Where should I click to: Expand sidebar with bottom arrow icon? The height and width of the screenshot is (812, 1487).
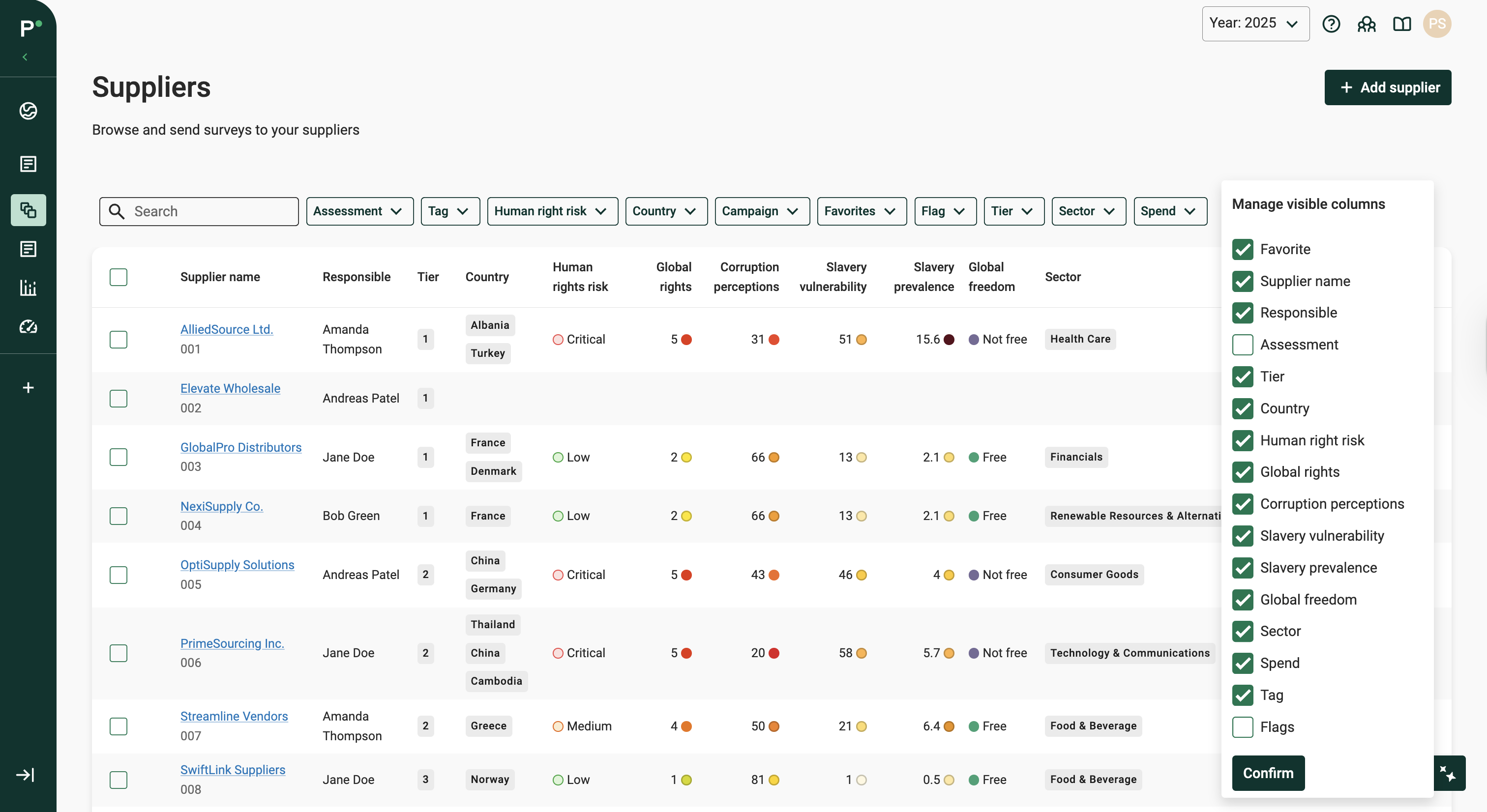click(x=26, y=775)
